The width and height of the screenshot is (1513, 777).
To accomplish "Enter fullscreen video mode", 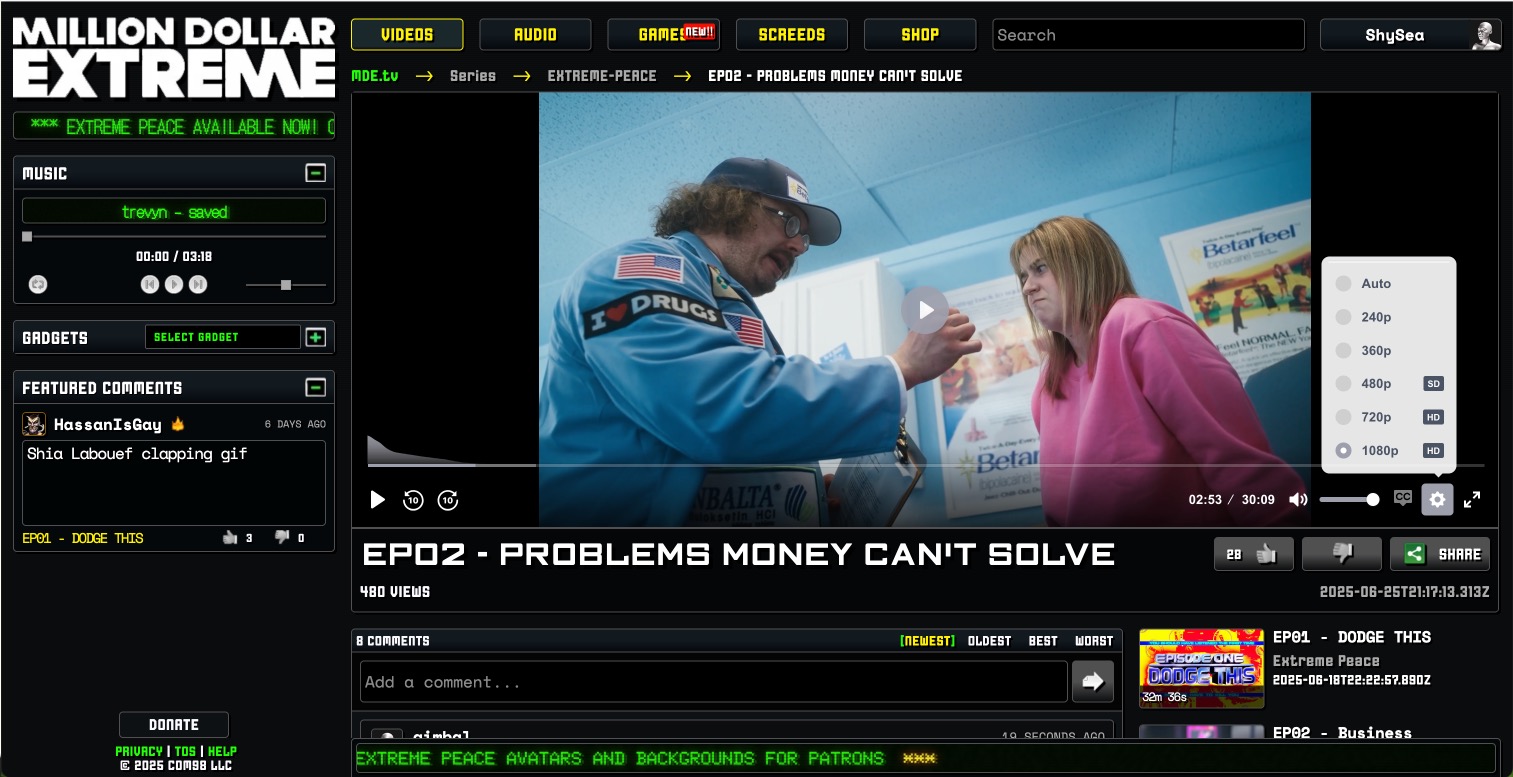I will (x=1472, y=499).
